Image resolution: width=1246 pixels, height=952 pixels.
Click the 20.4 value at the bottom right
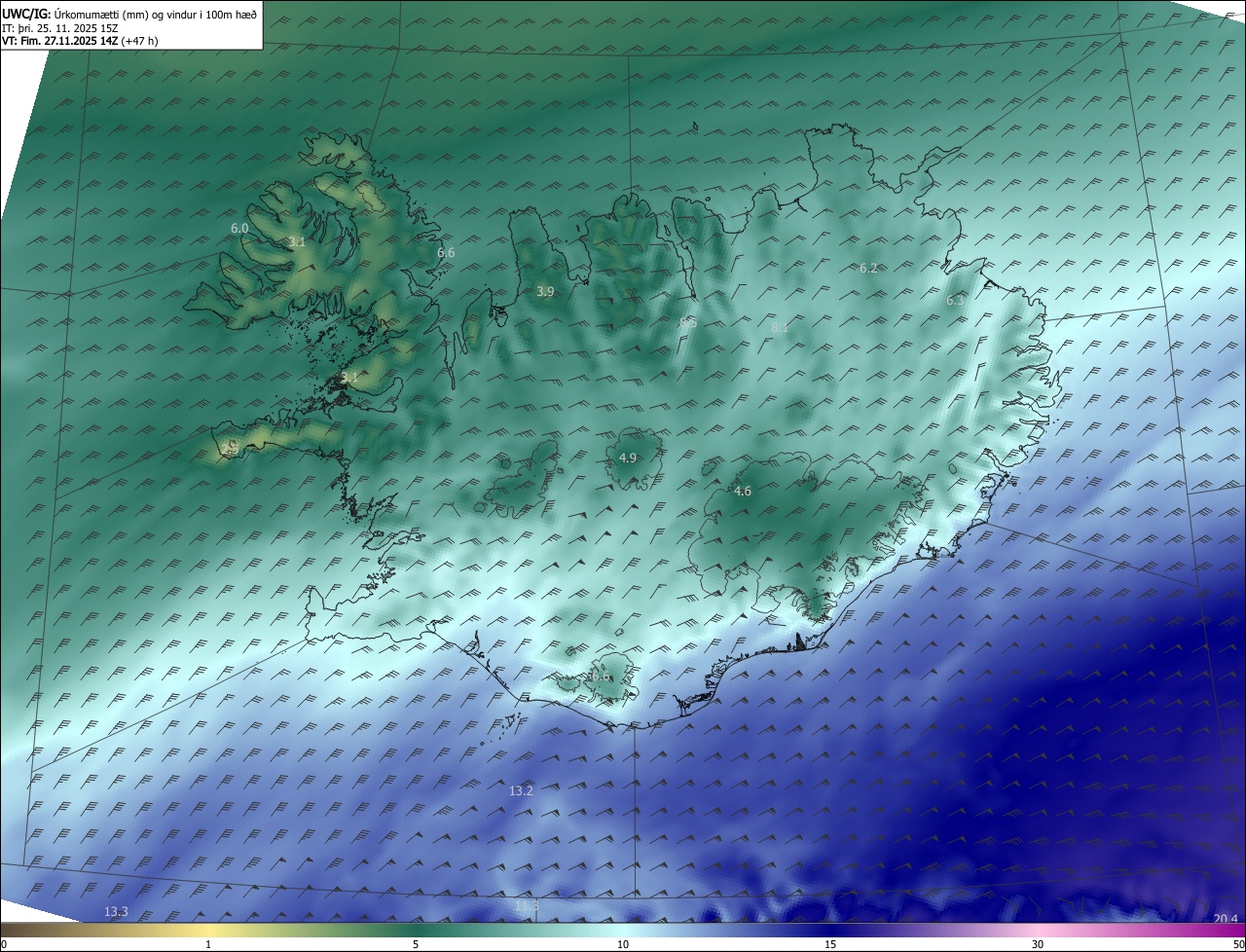[1226, 918]
